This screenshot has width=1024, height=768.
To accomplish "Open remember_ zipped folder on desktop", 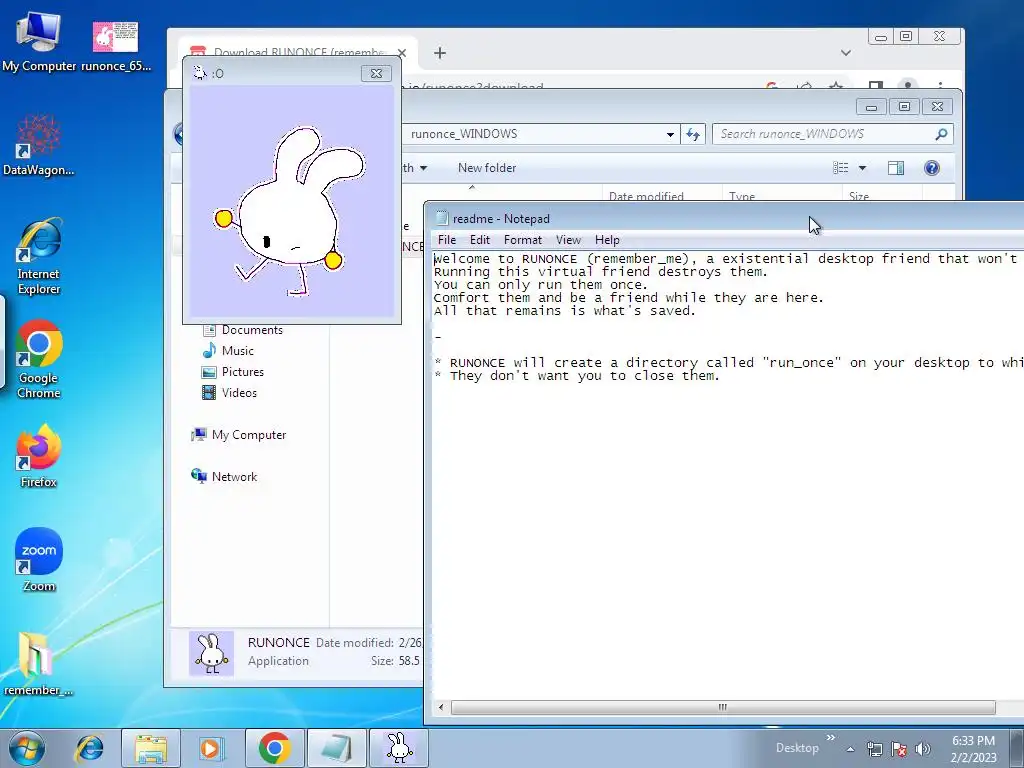I will [x=38, y=663].
